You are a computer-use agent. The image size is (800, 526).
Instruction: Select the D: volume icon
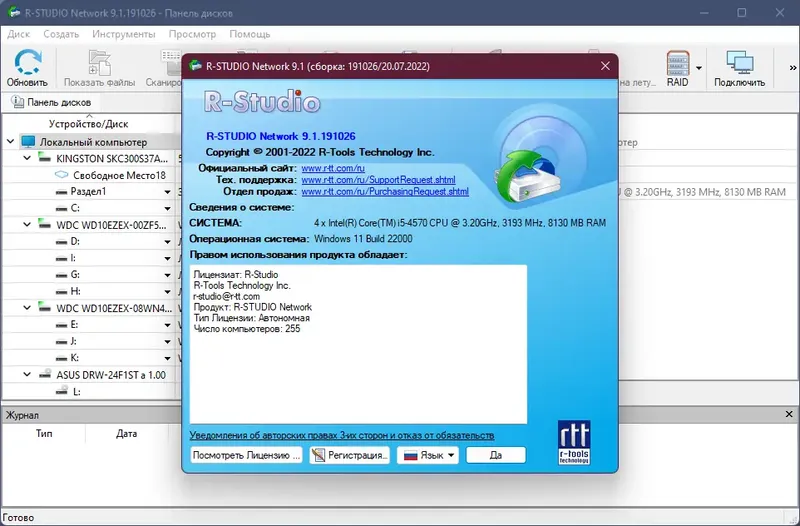pyautogui.click(x=62, y=242)
